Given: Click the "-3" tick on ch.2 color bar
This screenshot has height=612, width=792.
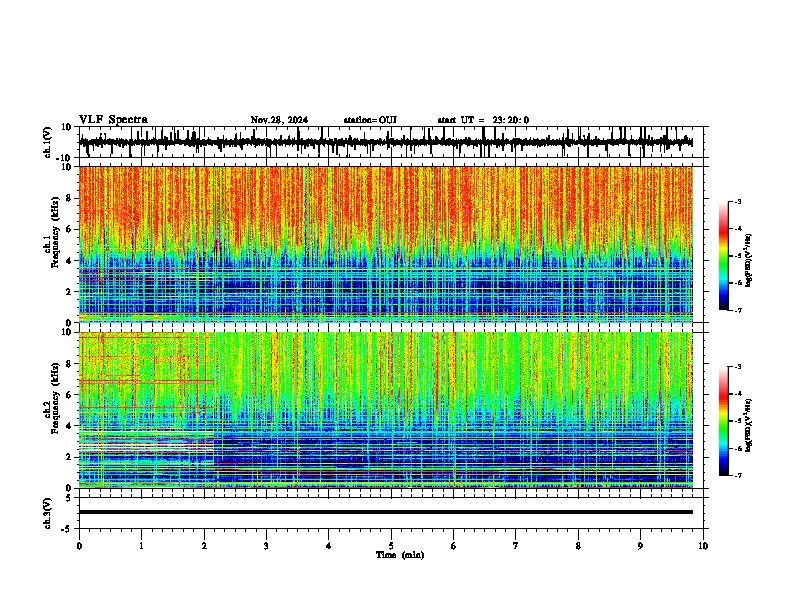Looking at the screenshot, I should tap(738, 367).
